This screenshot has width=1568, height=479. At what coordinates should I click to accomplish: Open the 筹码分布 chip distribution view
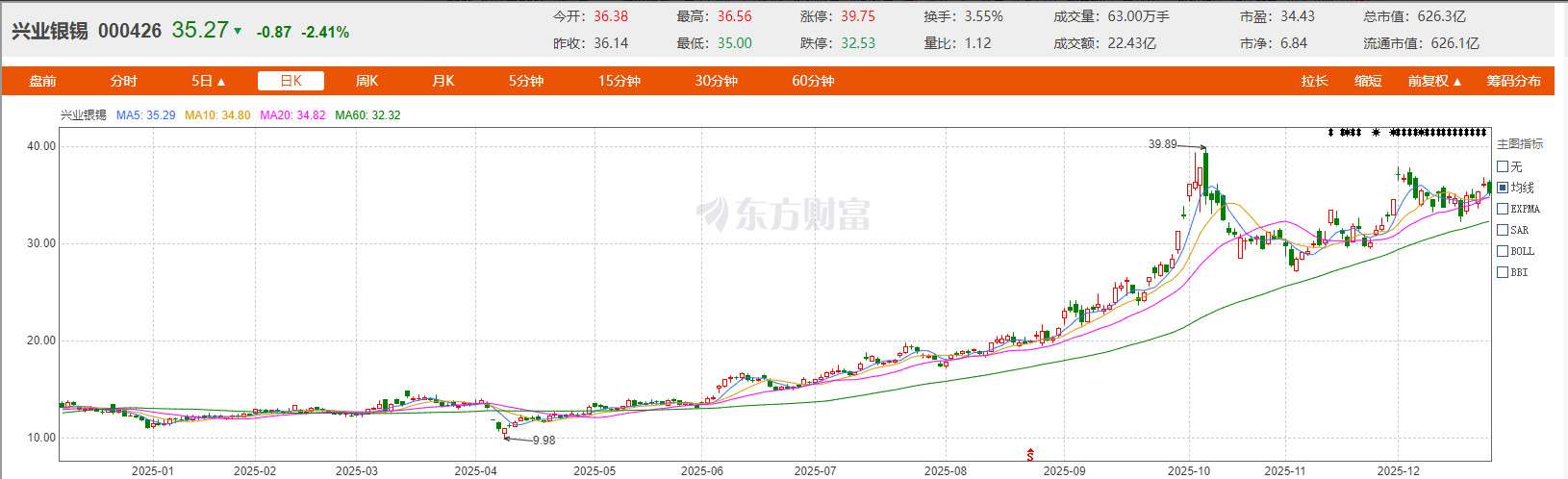(x=1513, y=81)
